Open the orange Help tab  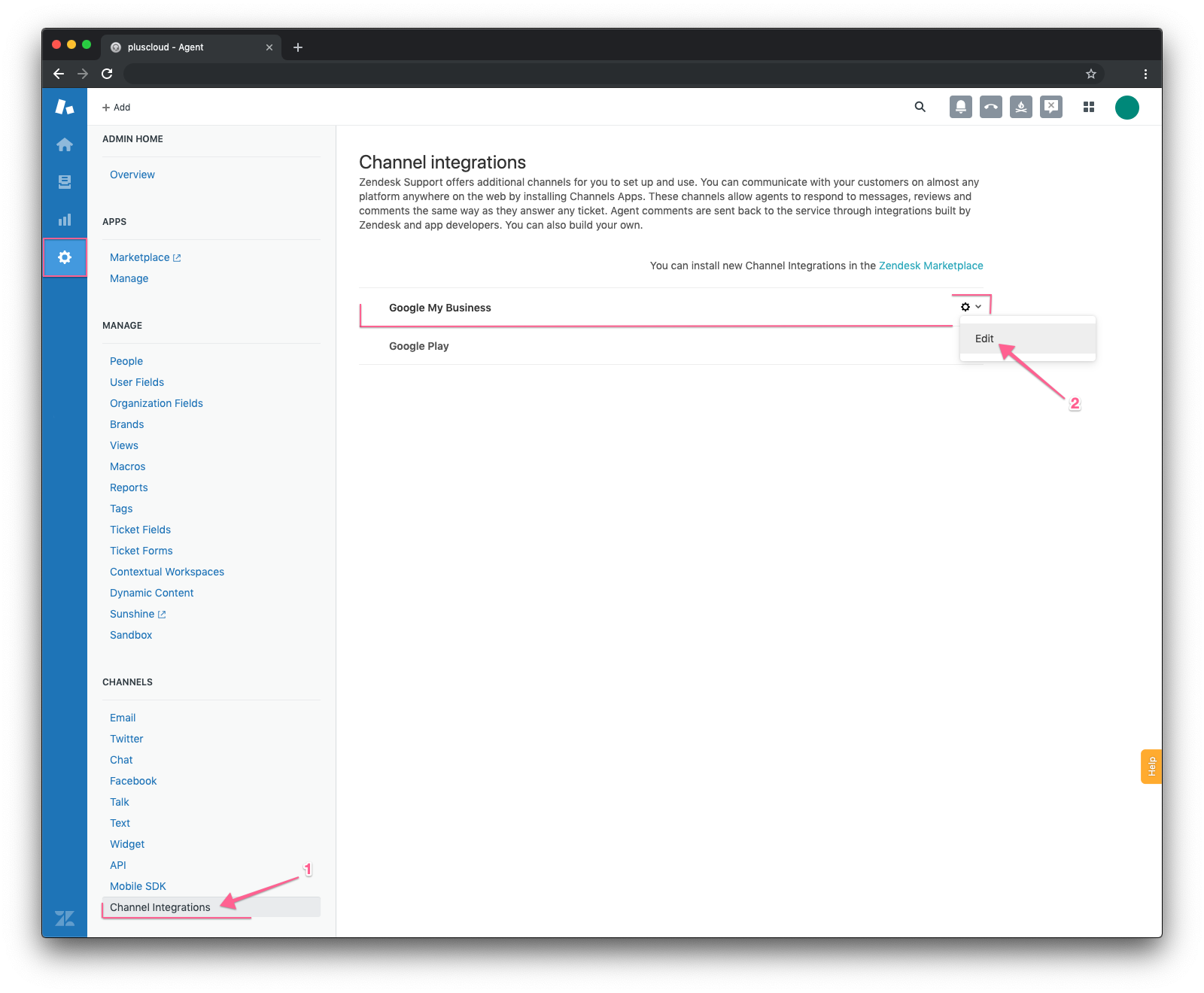(1151, 767)
